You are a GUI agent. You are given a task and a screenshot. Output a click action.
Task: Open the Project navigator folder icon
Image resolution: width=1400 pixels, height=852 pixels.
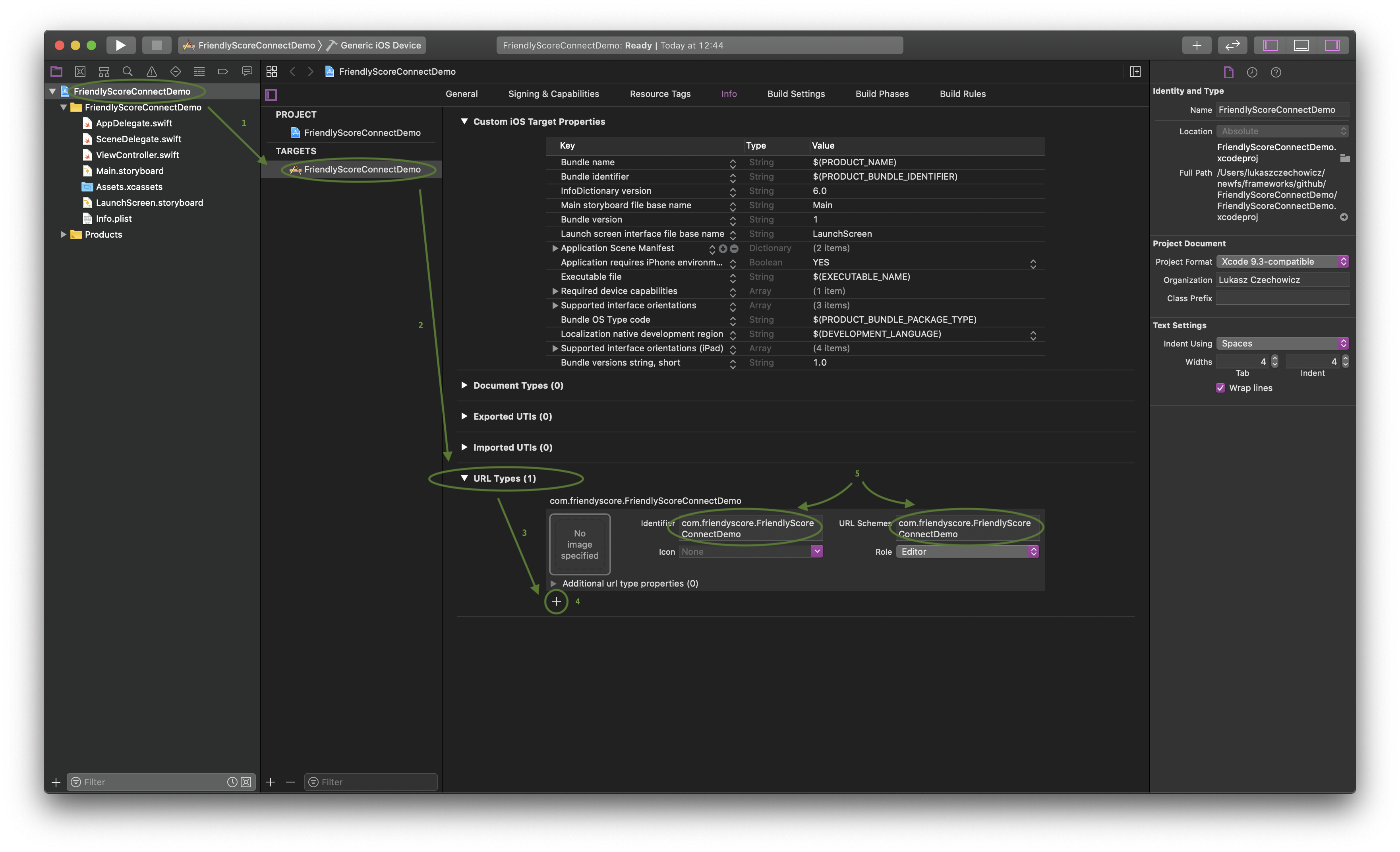click(56, 72)
